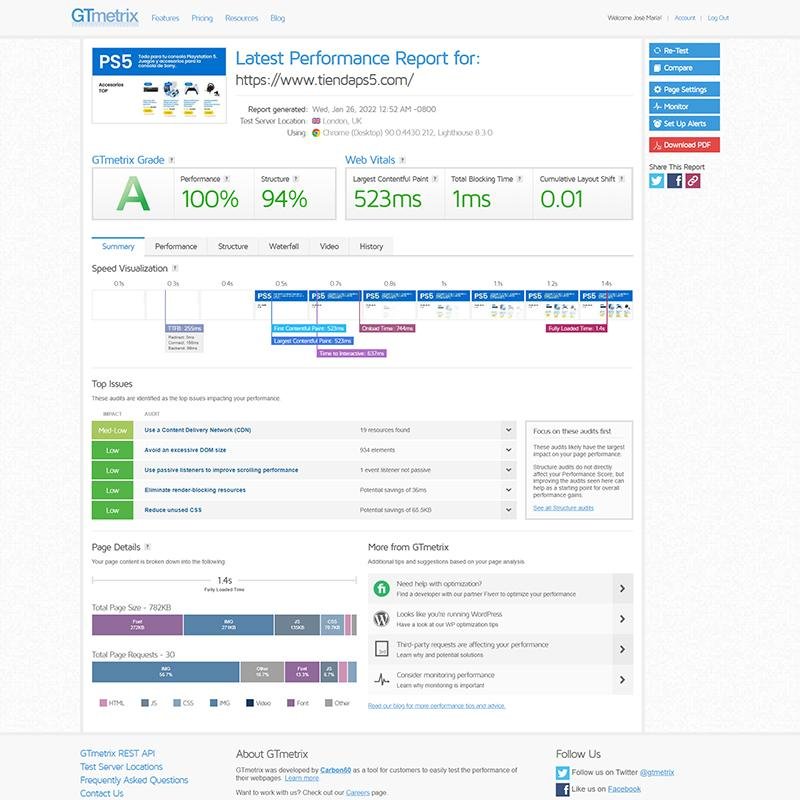Click the Font segment in Total Page Size bar
800x800 pixels.
pyautogui.click(x=137, y=625)
